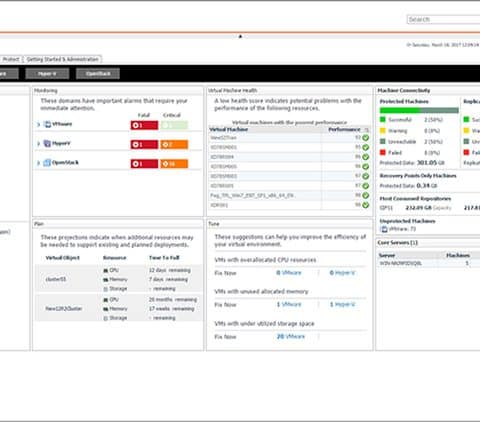Select the Hyper-V button in the black bar
The image size is (480, 422).
pyautogui.click(x=47, y=74)
